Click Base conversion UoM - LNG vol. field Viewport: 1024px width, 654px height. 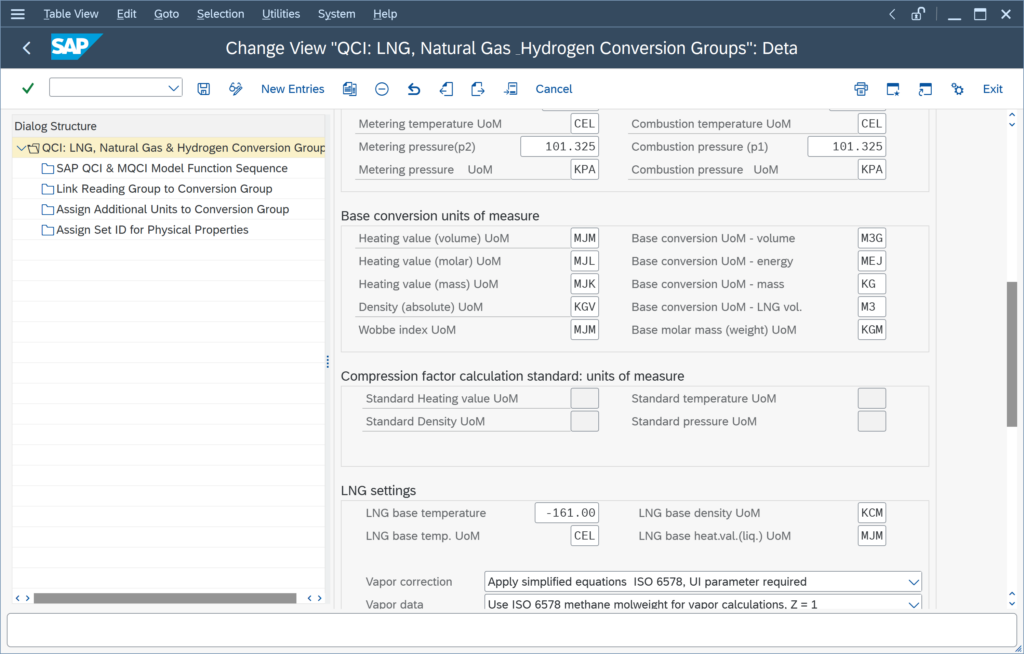tap(872, 306)
